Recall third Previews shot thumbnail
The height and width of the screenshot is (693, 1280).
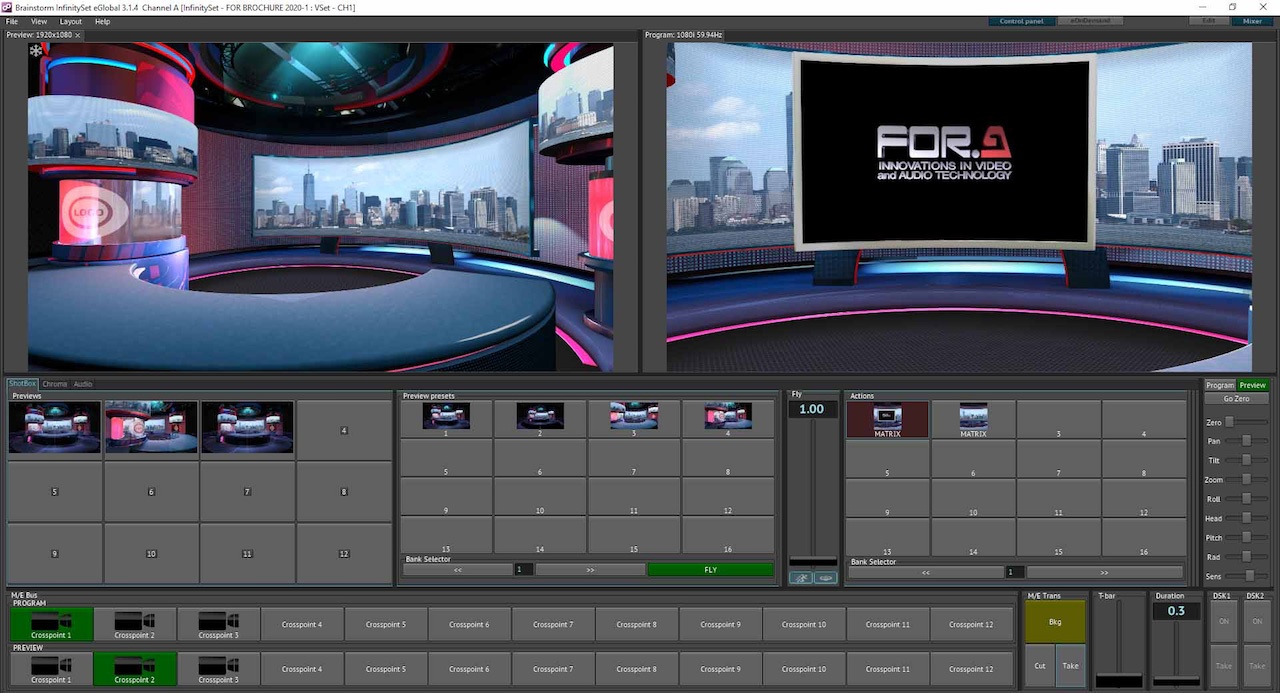click(247, 427)
